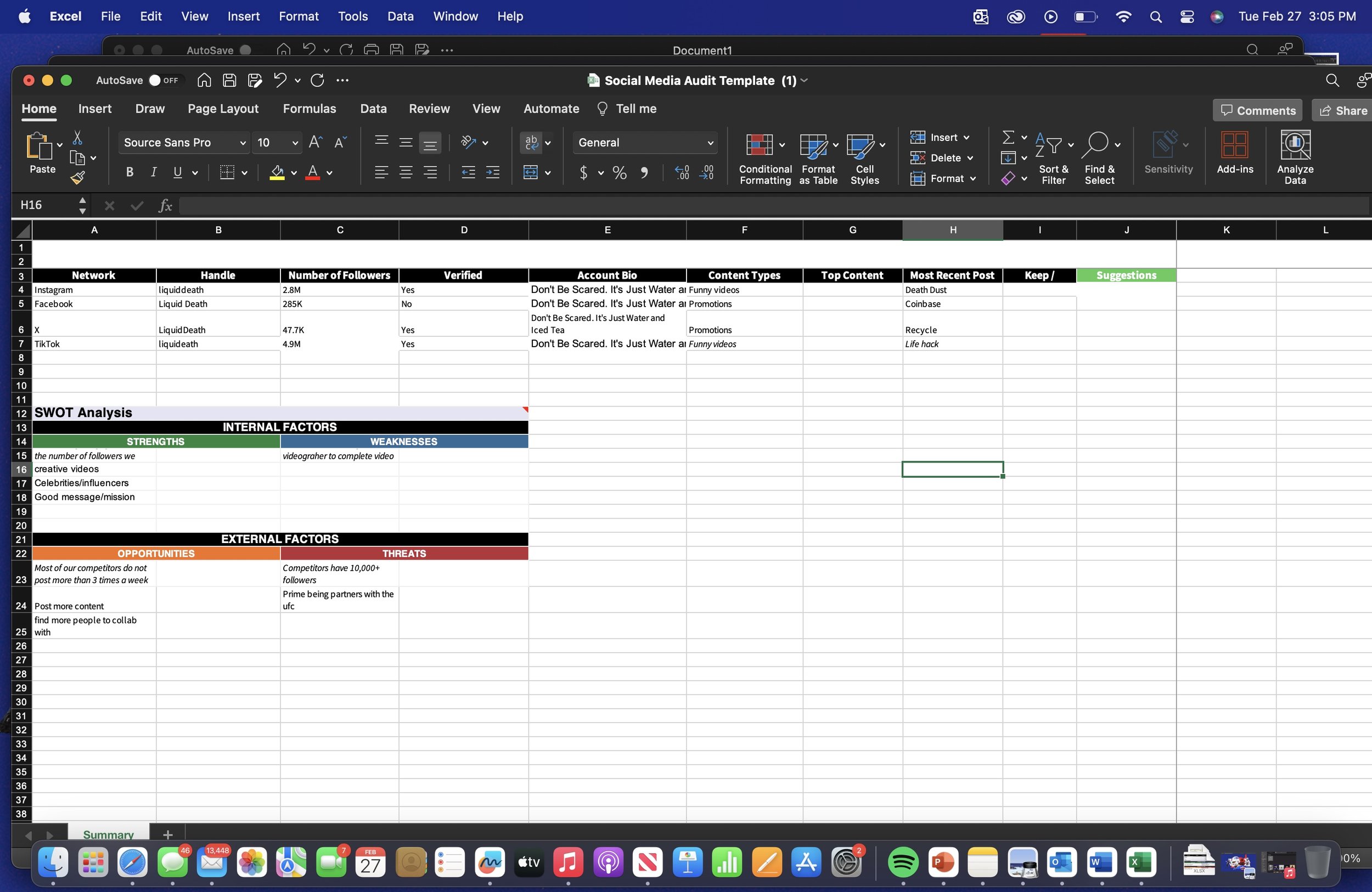Image resolution: width=1372 pixels, height=892 pixels.
Task: Switch to the Insert ribbon tab
Action: (94, 109)
